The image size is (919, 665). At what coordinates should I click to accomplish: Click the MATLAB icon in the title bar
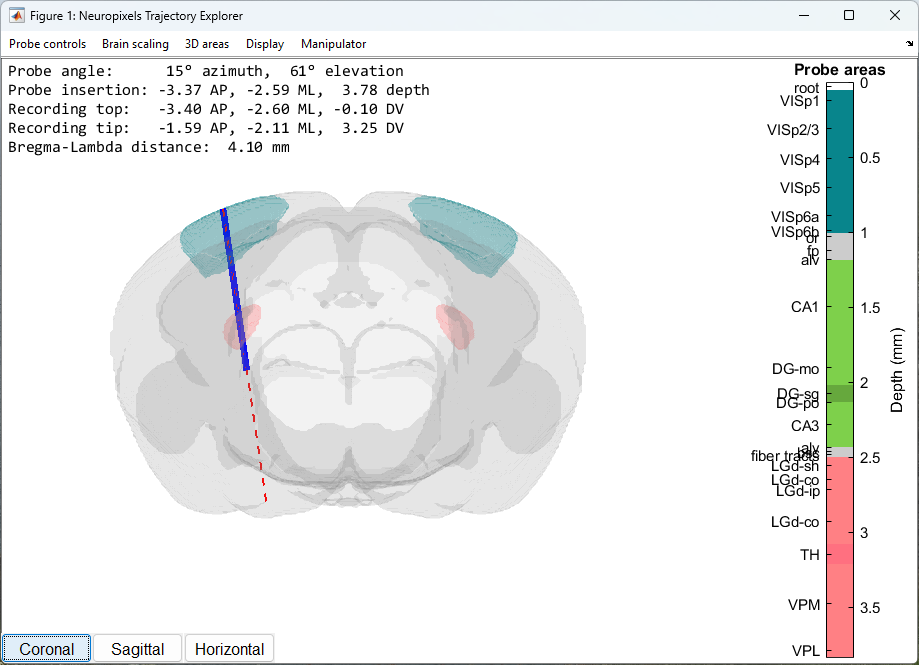[x=17, y=16]
